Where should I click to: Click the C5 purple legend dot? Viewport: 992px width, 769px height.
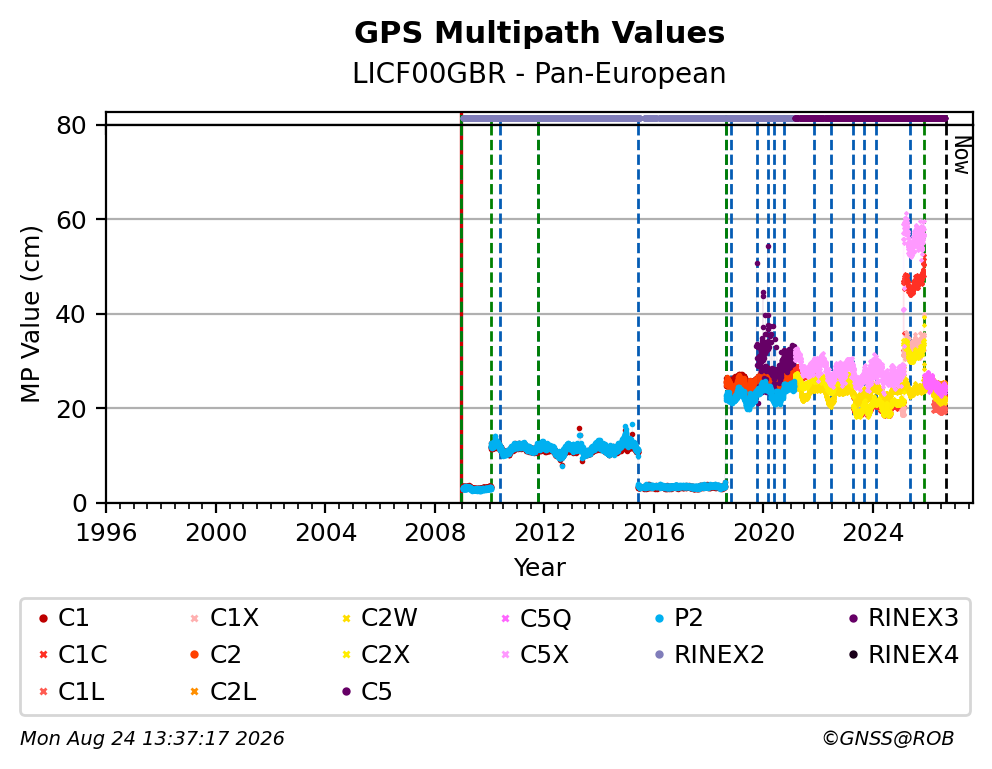tap(346, 692)
